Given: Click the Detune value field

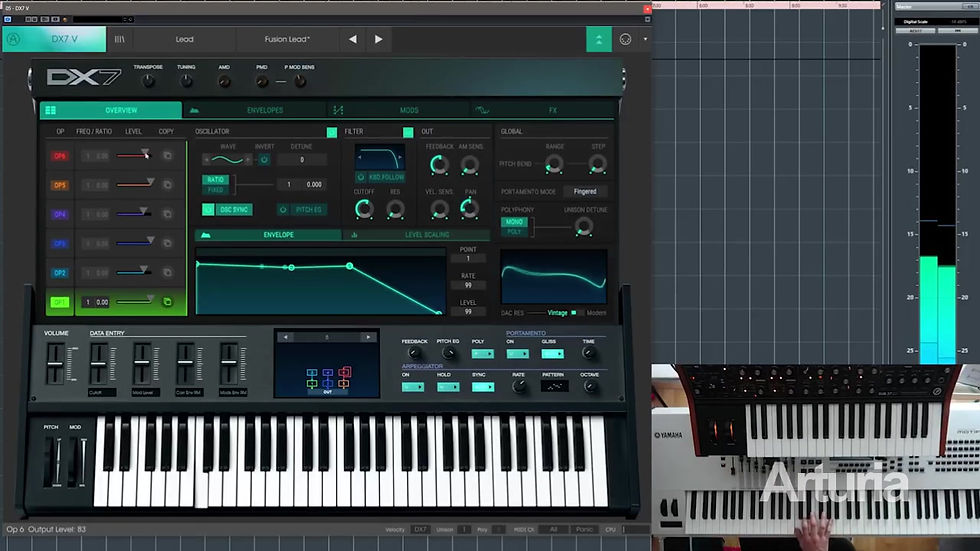Looking at the screenshot, I should 302,160.
